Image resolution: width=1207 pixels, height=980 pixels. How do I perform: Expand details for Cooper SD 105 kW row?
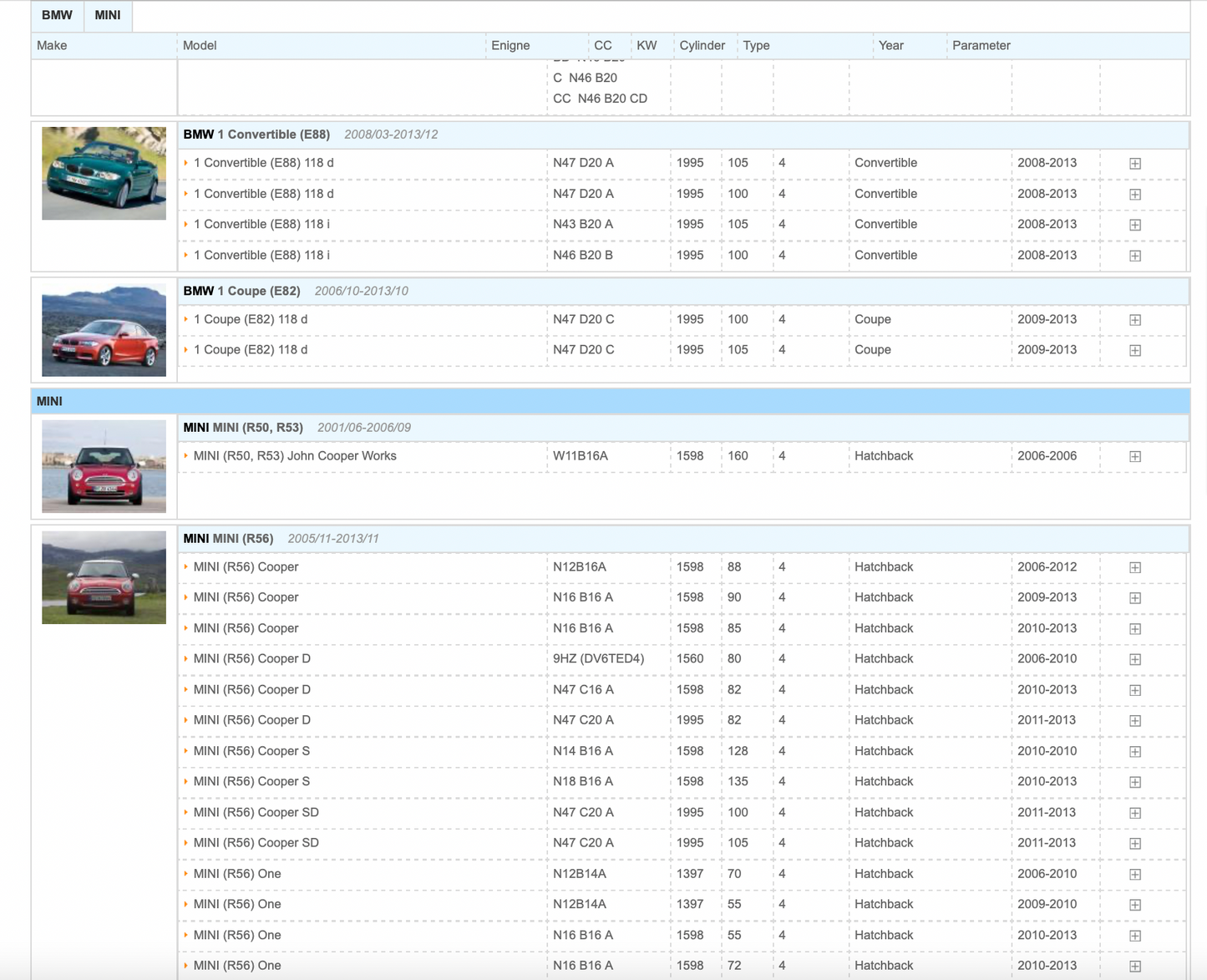coord(1135,844)
